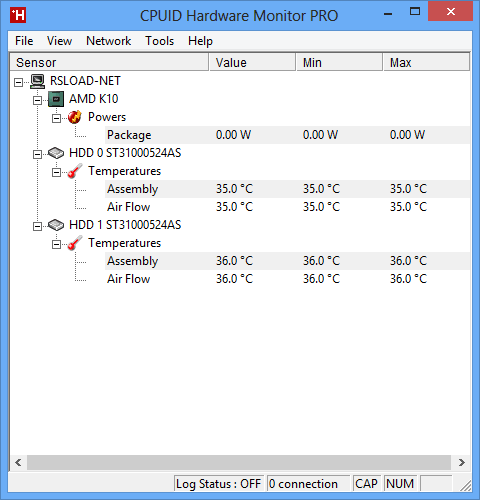Click the Value column header
Screen dimensions: 480x500
(x=252, y=62)
